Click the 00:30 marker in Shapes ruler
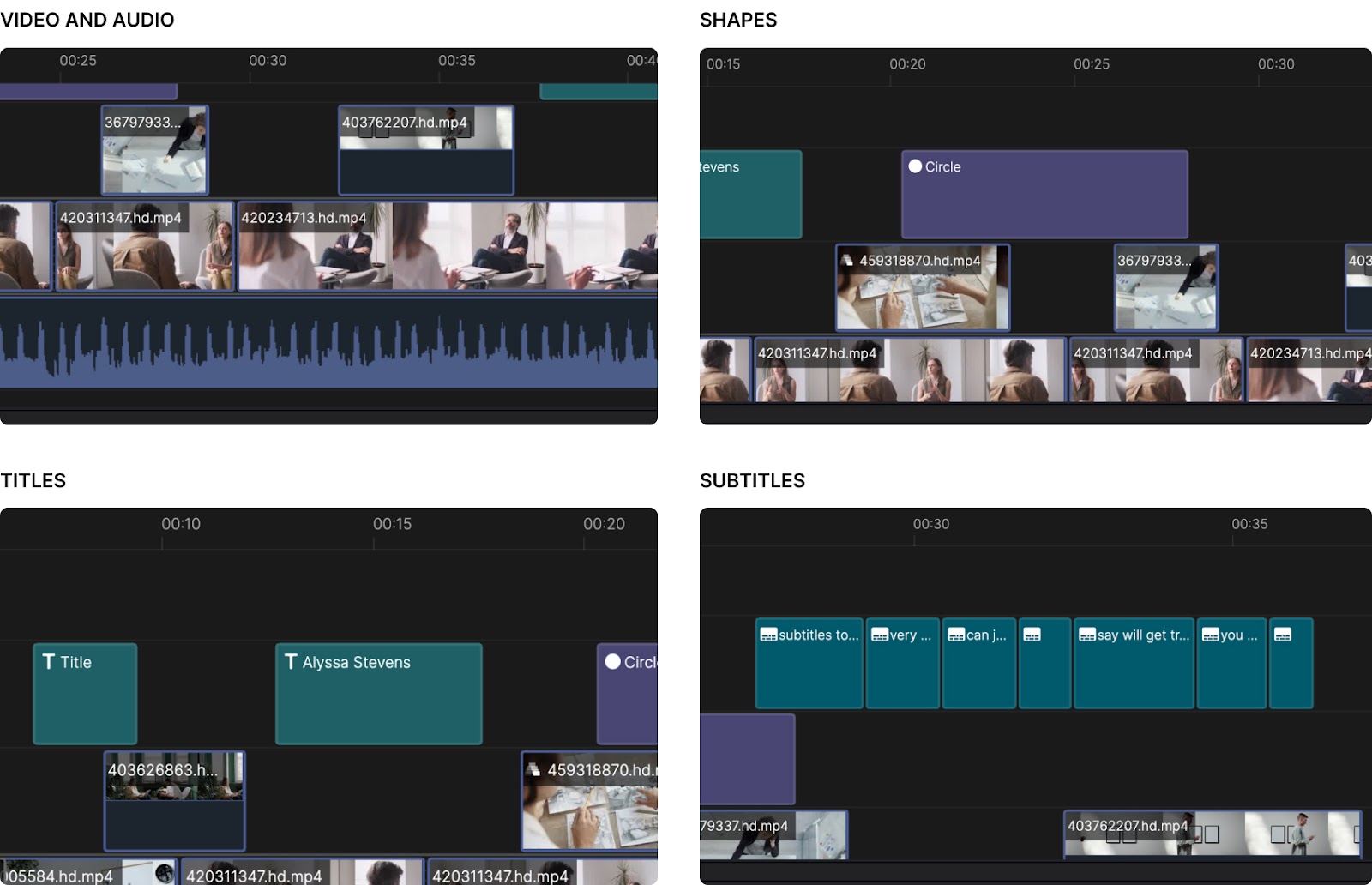This screenshot has width=1372, height=885. pos(1276,64)
